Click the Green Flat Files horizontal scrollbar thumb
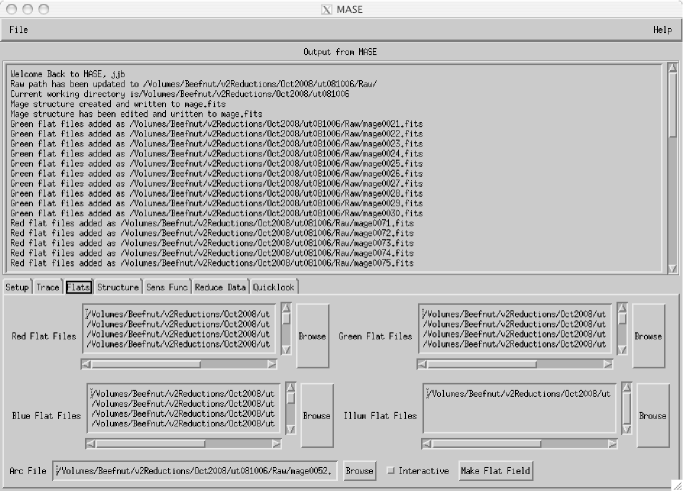Screen dimensions: 683x491 coord(482,364)
